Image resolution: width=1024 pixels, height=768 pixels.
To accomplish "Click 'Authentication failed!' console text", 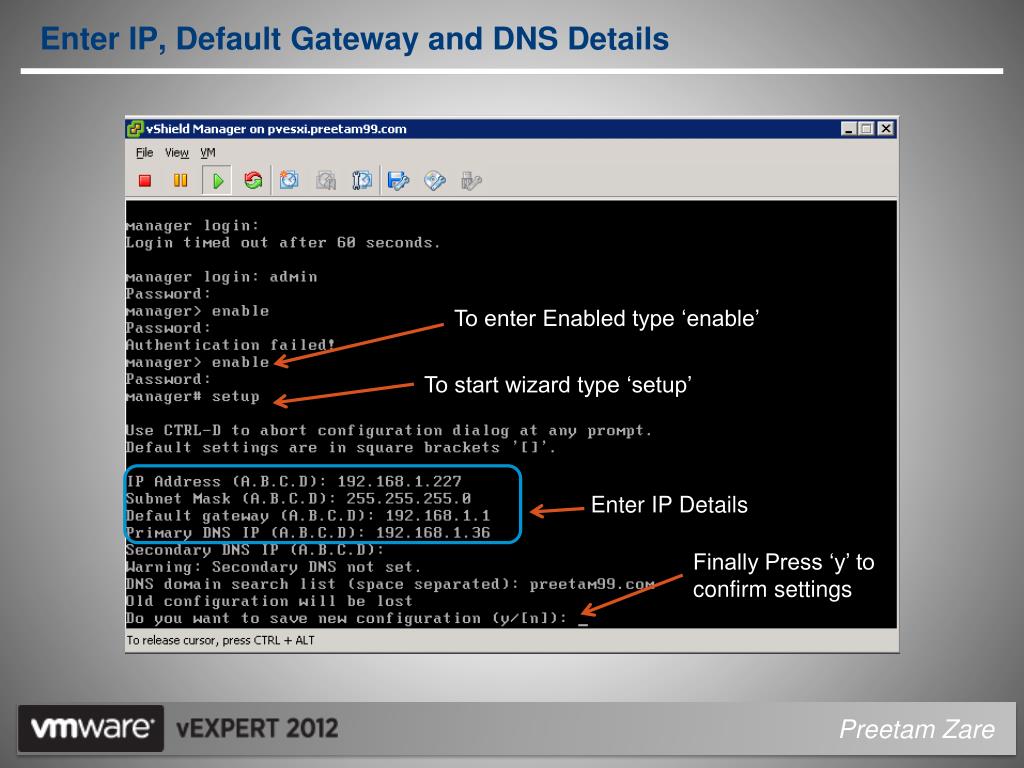I will [x=231, y=345].
